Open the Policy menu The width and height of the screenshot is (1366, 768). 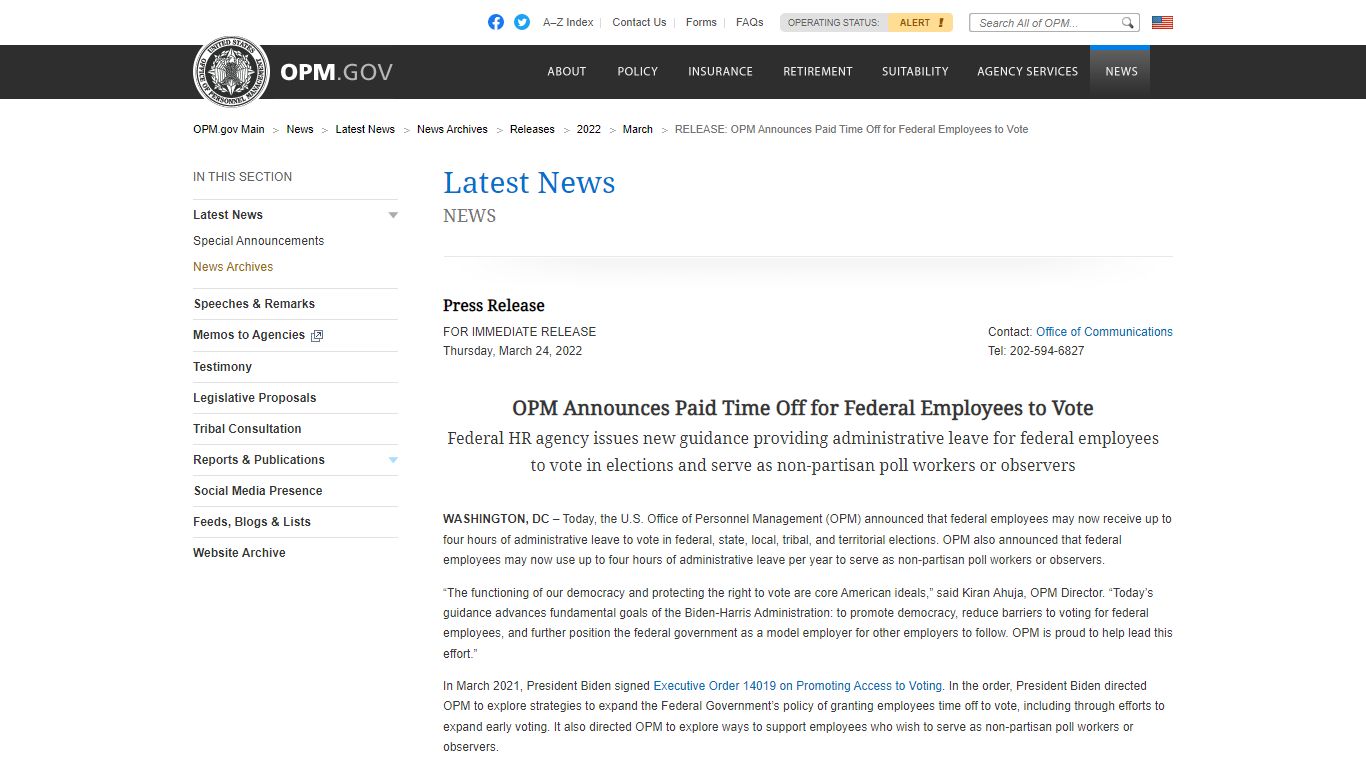[x=637, y=71]
